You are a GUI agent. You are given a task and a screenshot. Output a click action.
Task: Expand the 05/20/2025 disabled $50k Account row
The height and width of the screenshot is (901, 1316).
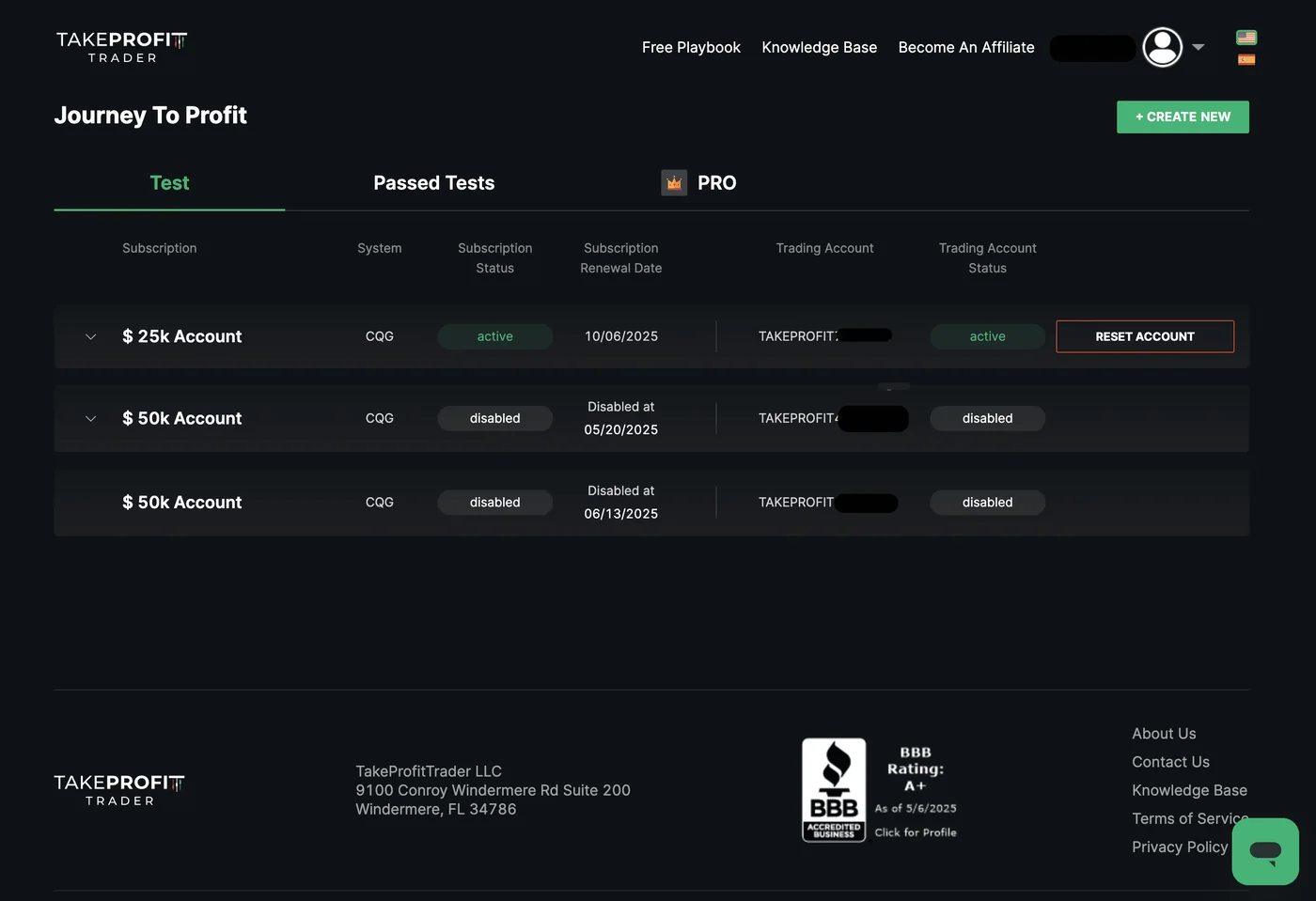click(x=90, y=418)
